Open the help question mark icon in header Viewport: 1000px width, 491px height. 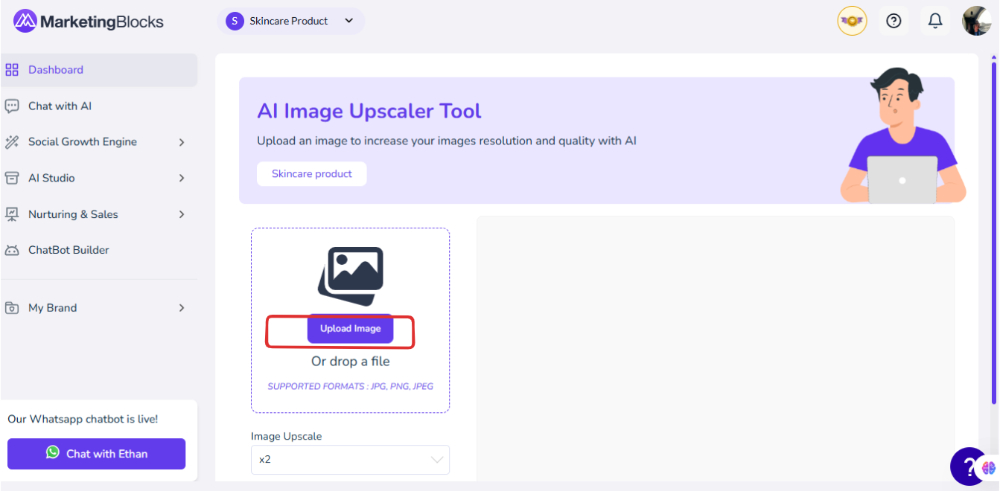point(894,21)
